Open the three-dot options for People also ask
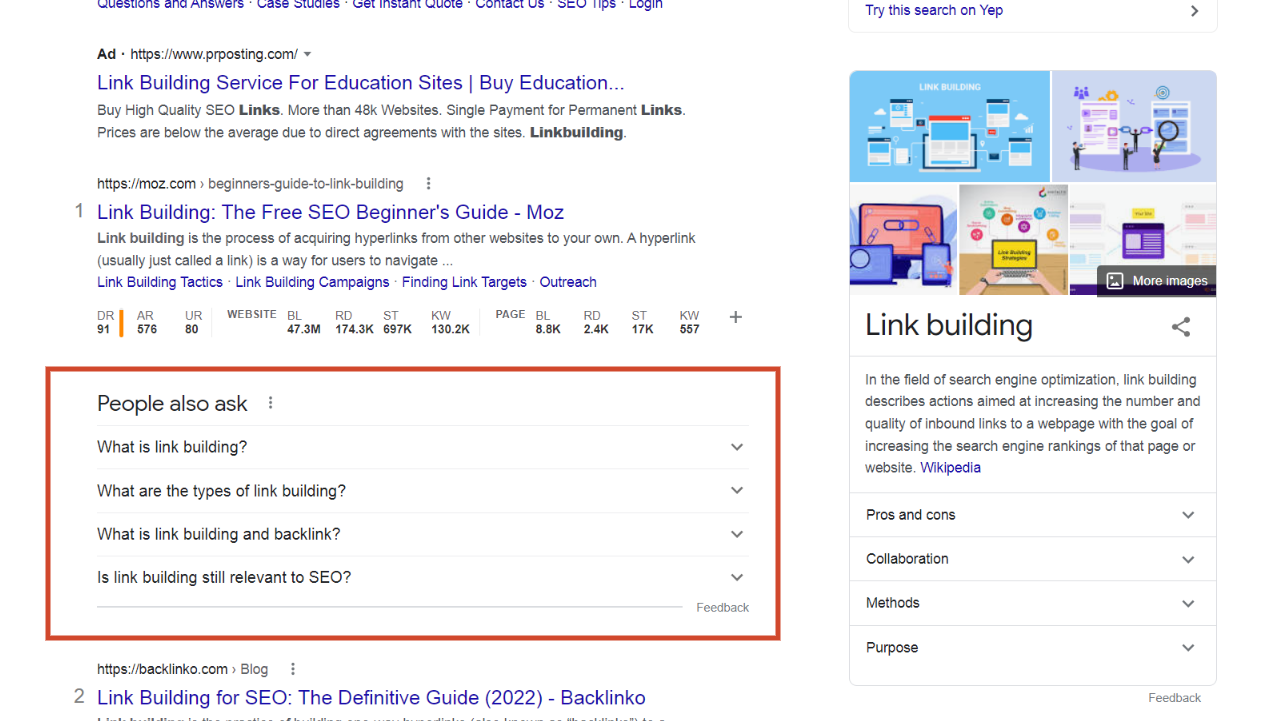Image resolution: width=1264 pixels, height=721 pixels. 270,402
